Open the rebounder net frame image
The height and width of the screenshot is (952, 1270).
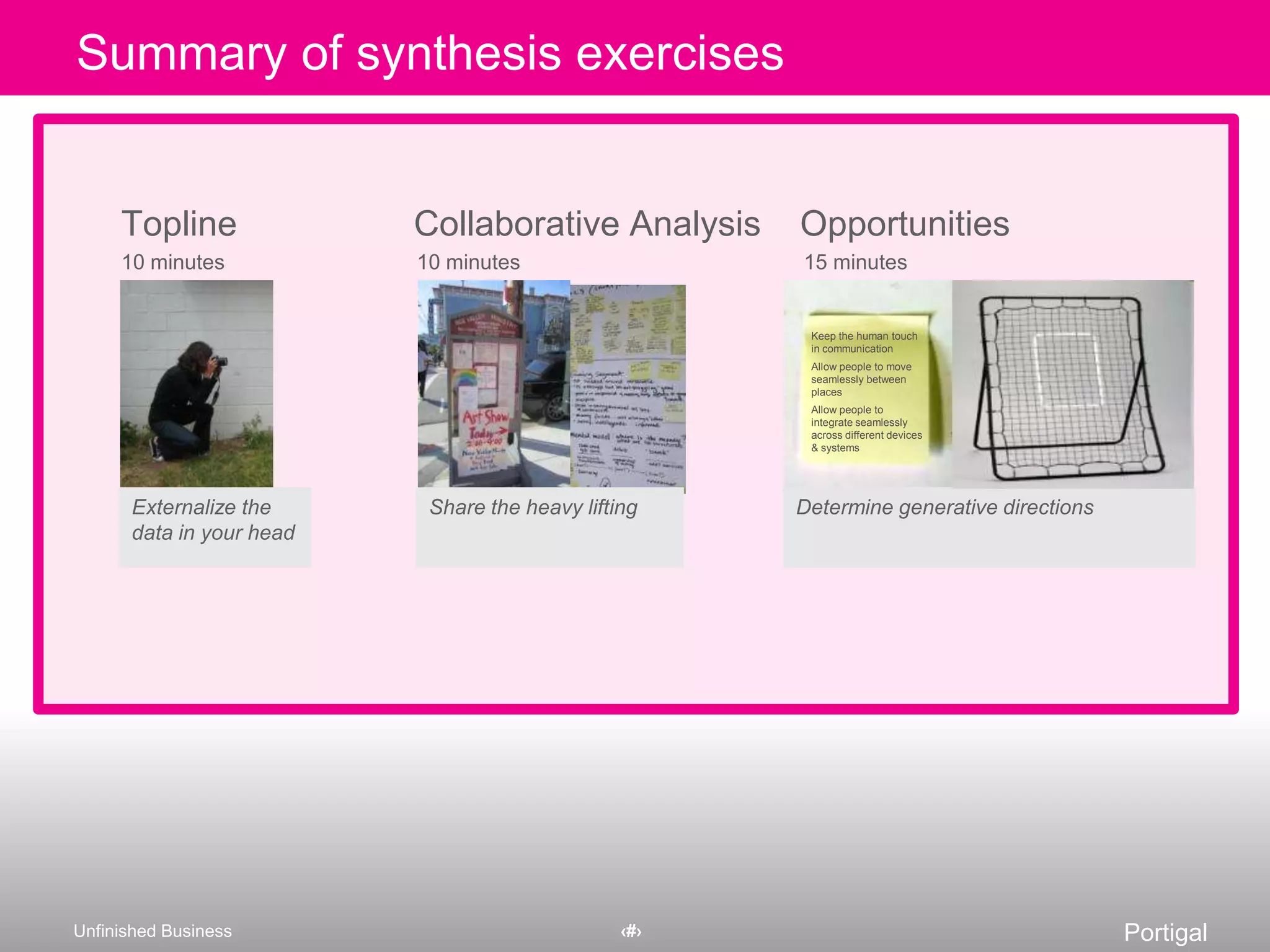(x=1073, y=384)
